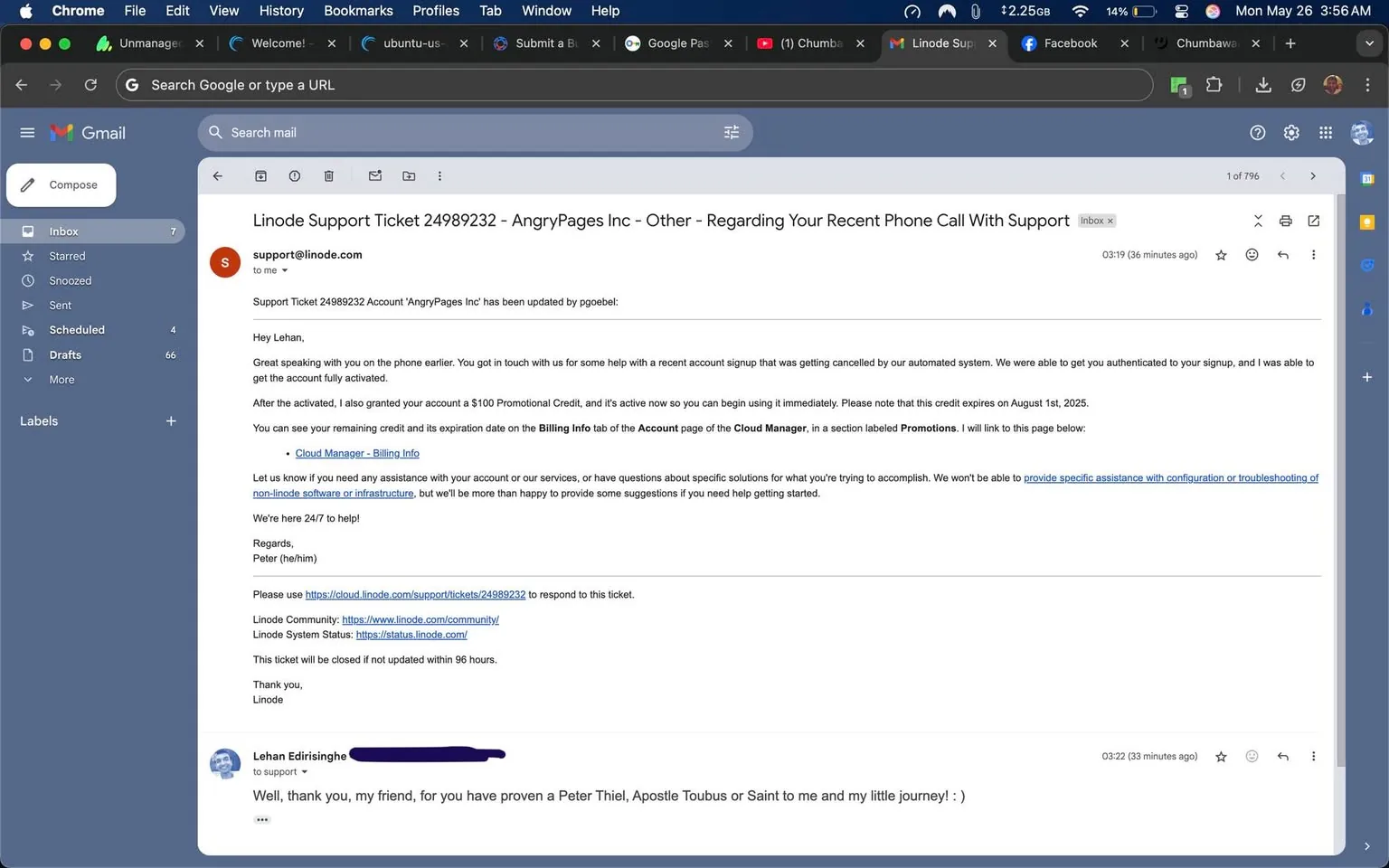This screenshot has height=868, width=1389.
Task: Reply to the support@linode.com message
Action: point(1282,254)
